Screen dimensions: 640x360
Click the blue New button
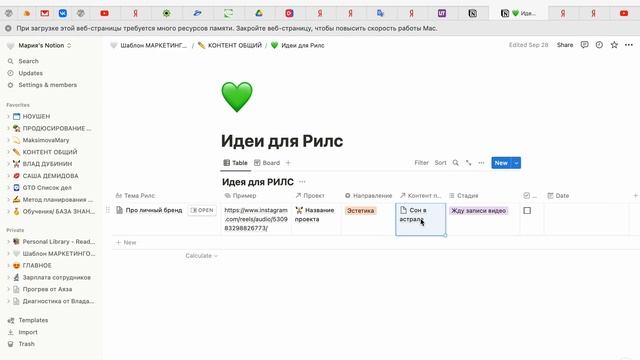(501, 163)
